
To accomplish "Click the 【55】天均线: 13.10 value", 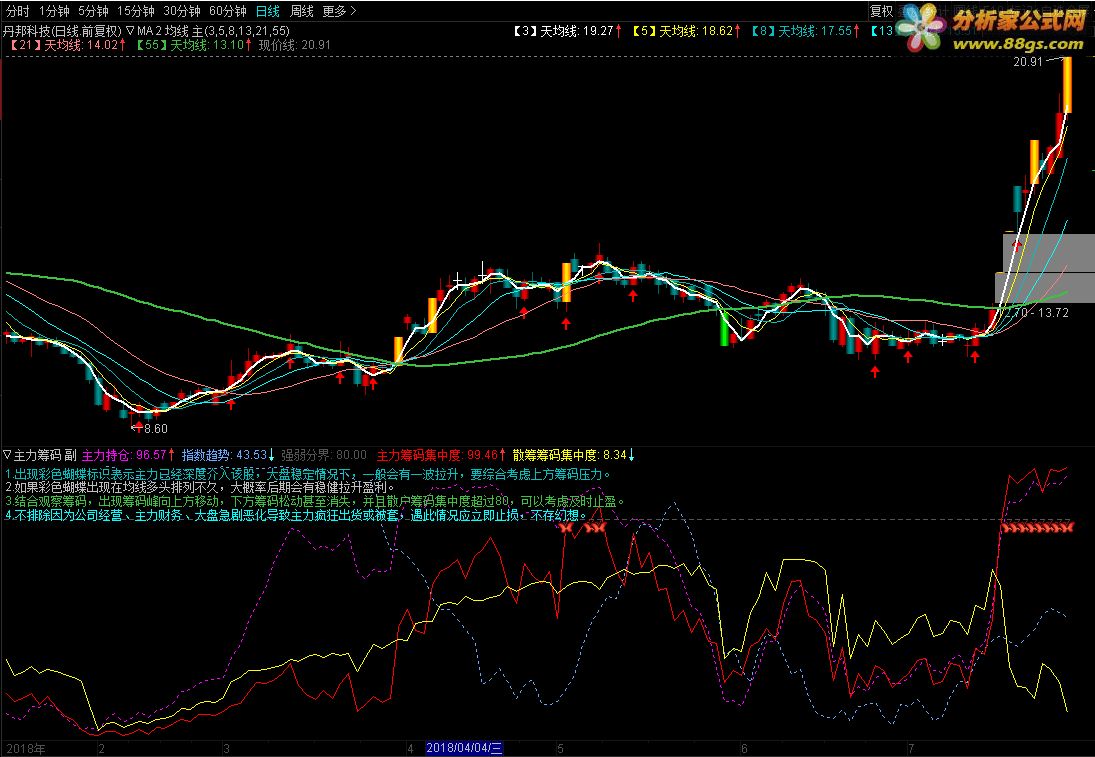I will pos(193,45).
